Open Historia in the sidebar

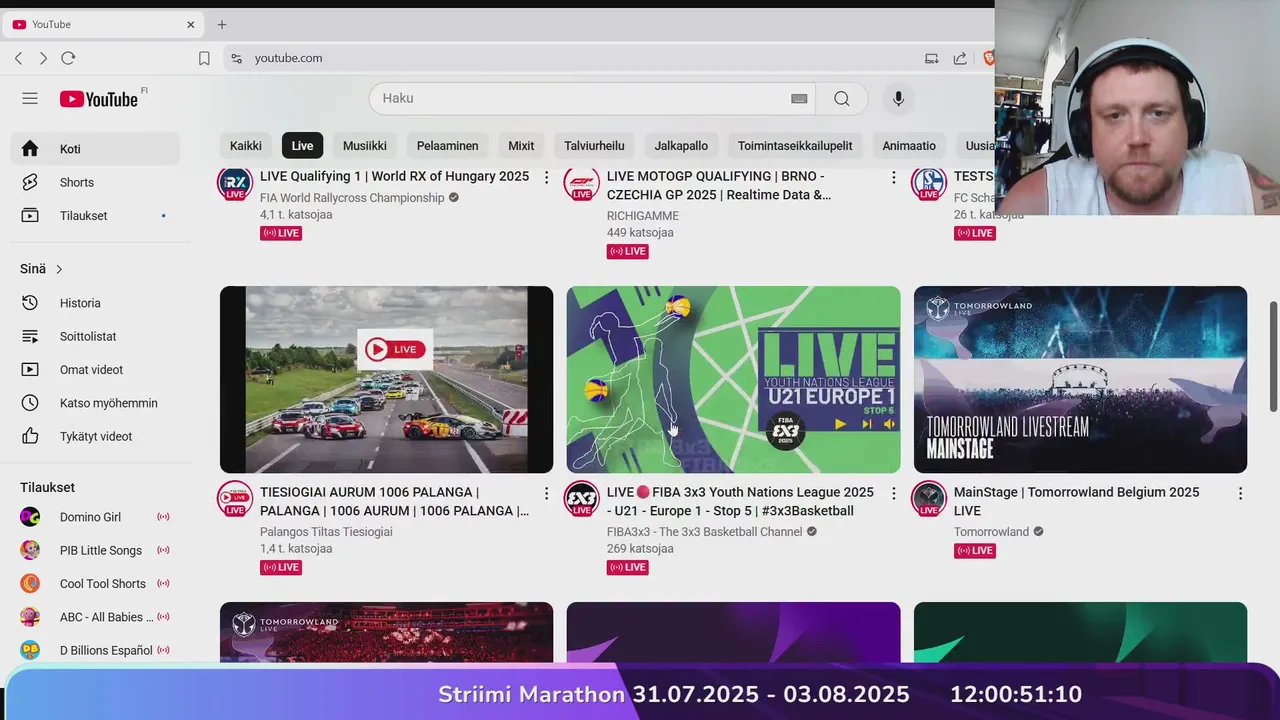(95, 303)
